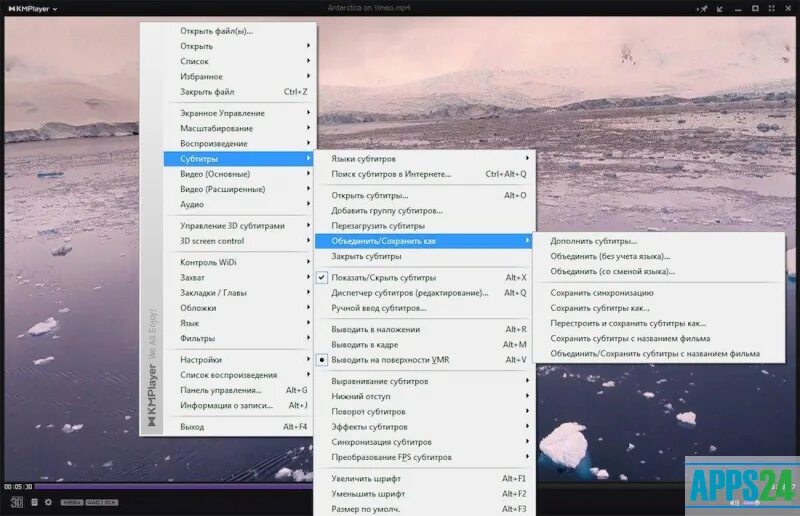Image resolution: width=800 pixels, height=516 pixels.
Task: Click Информация о записи... menu item
Action: click(x=239, y=405)
